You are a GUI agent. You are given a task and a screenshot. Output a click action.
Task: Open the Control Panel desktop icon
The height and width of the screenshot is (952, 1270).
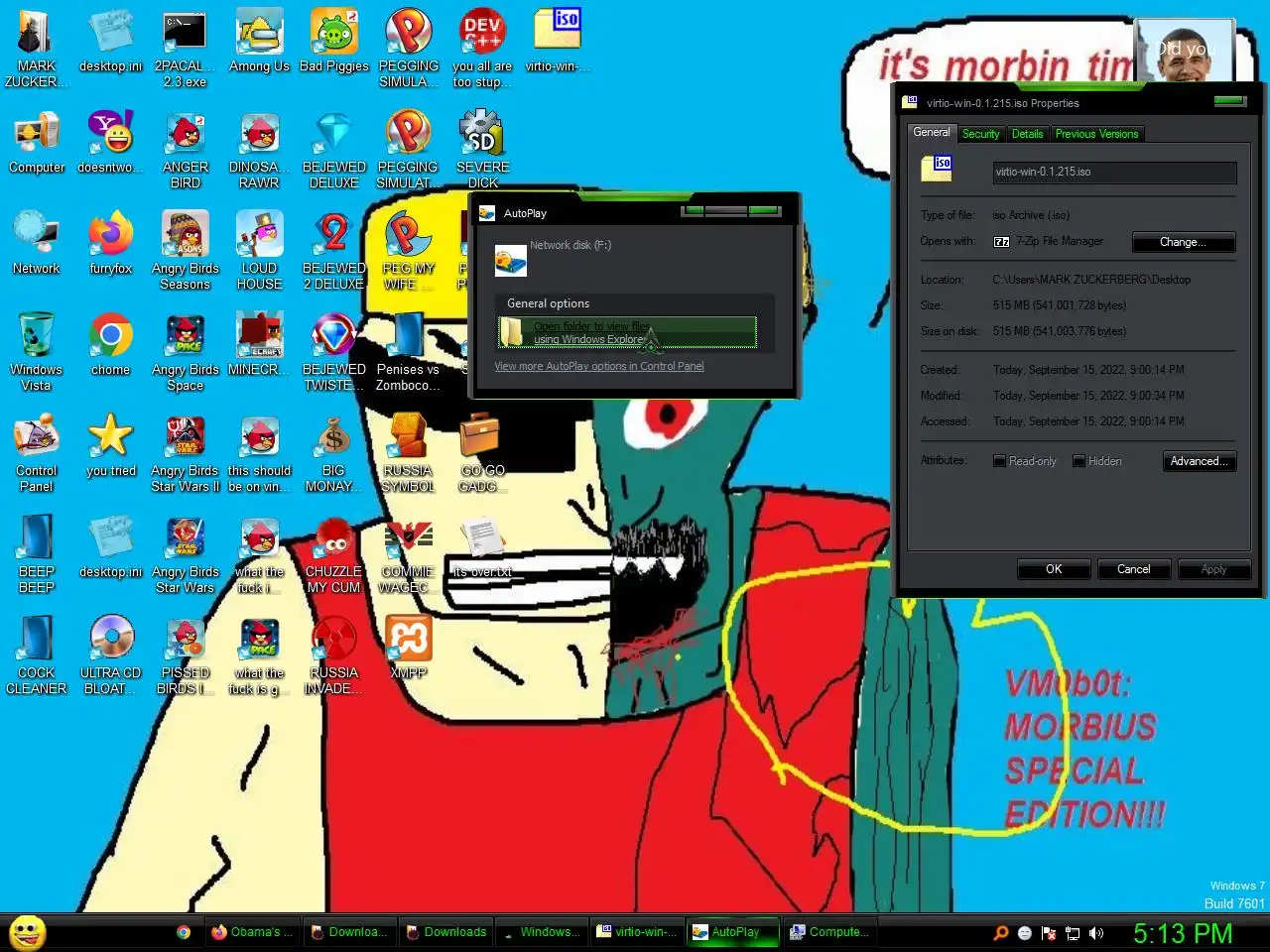(37, 453)
